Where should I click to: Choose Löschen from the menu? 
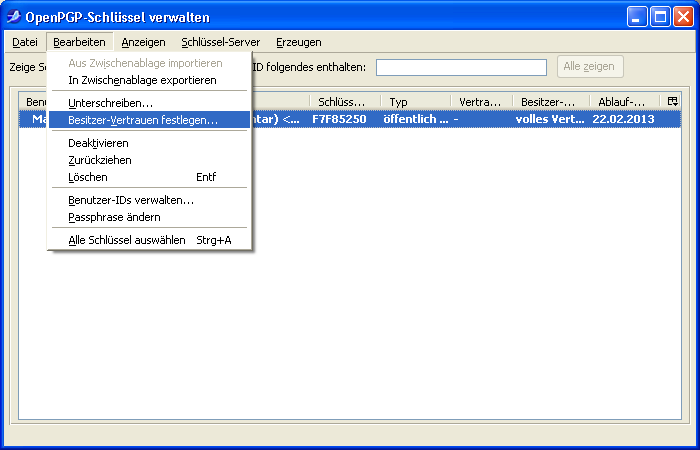(149, 177)
